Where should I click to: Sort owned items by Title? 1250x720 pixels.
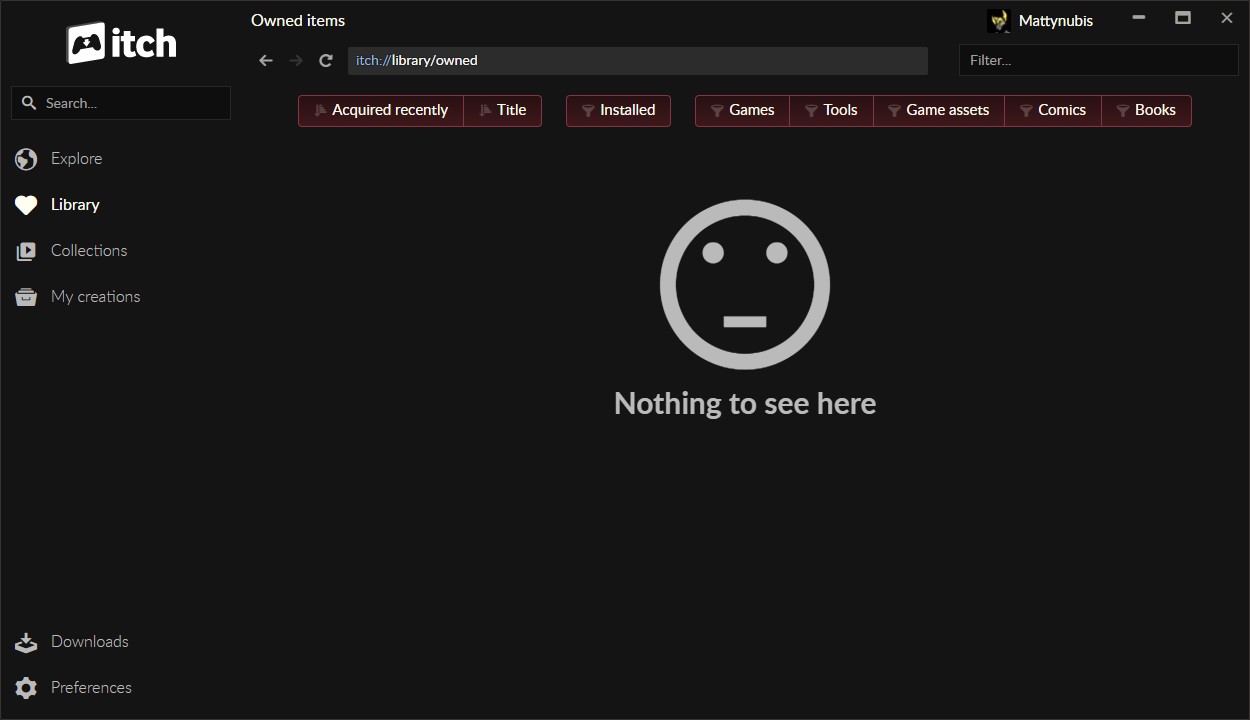click(503, 110)
